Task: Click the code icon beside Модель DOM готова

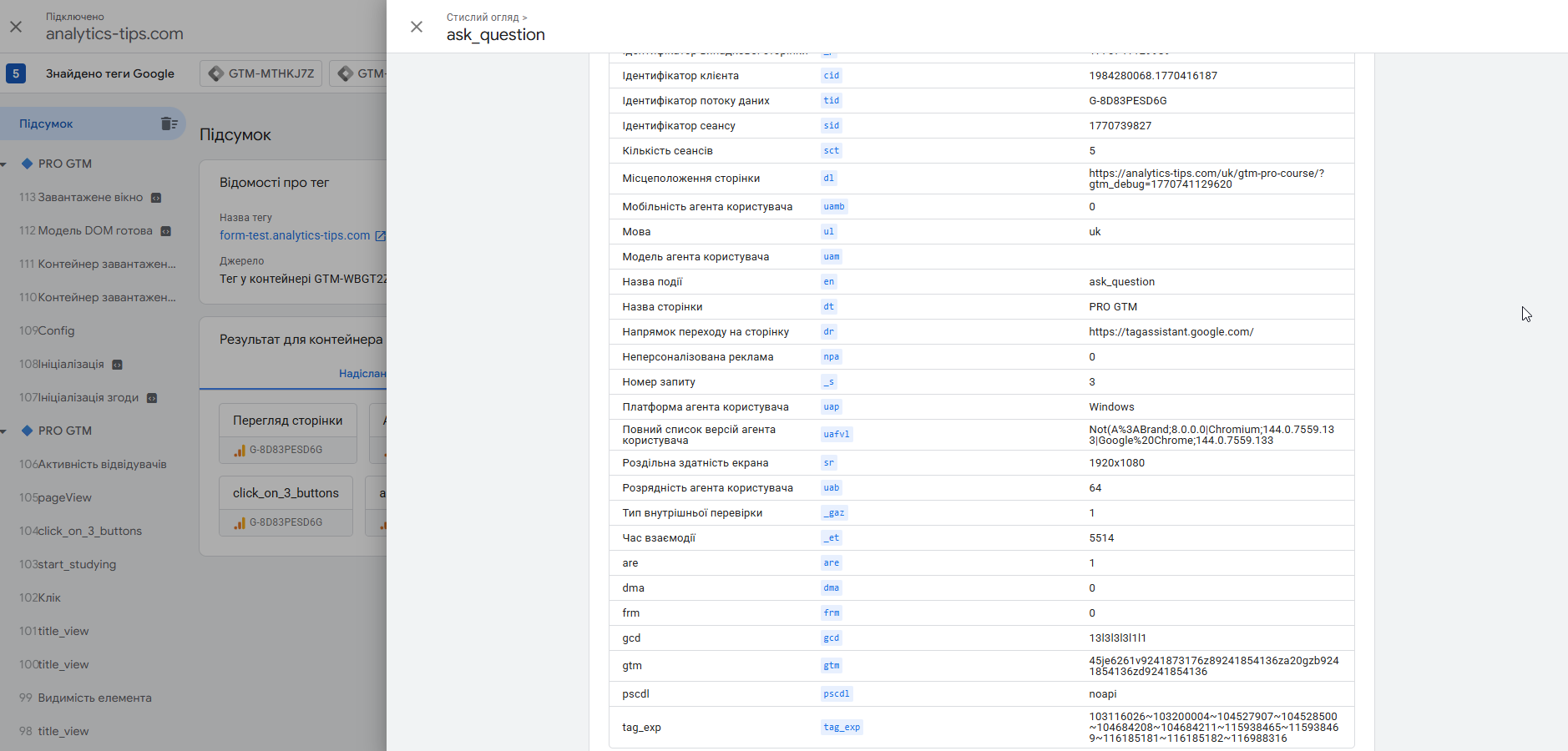Action: click(x=165, y=231)
